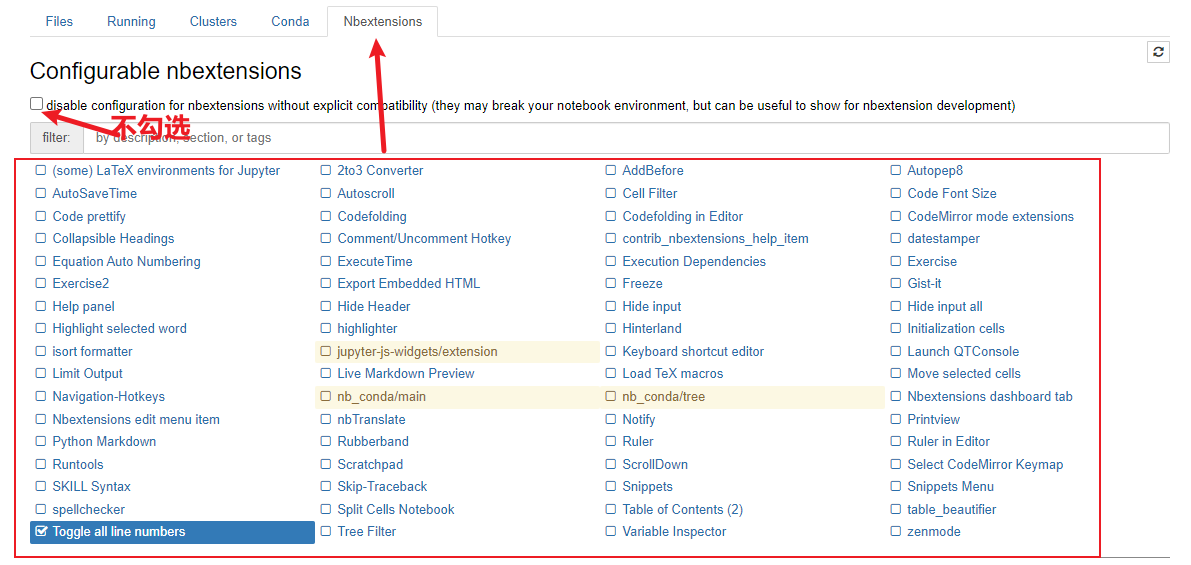Open the Clusters tab

pyautogui.click(x=213, y=21)
